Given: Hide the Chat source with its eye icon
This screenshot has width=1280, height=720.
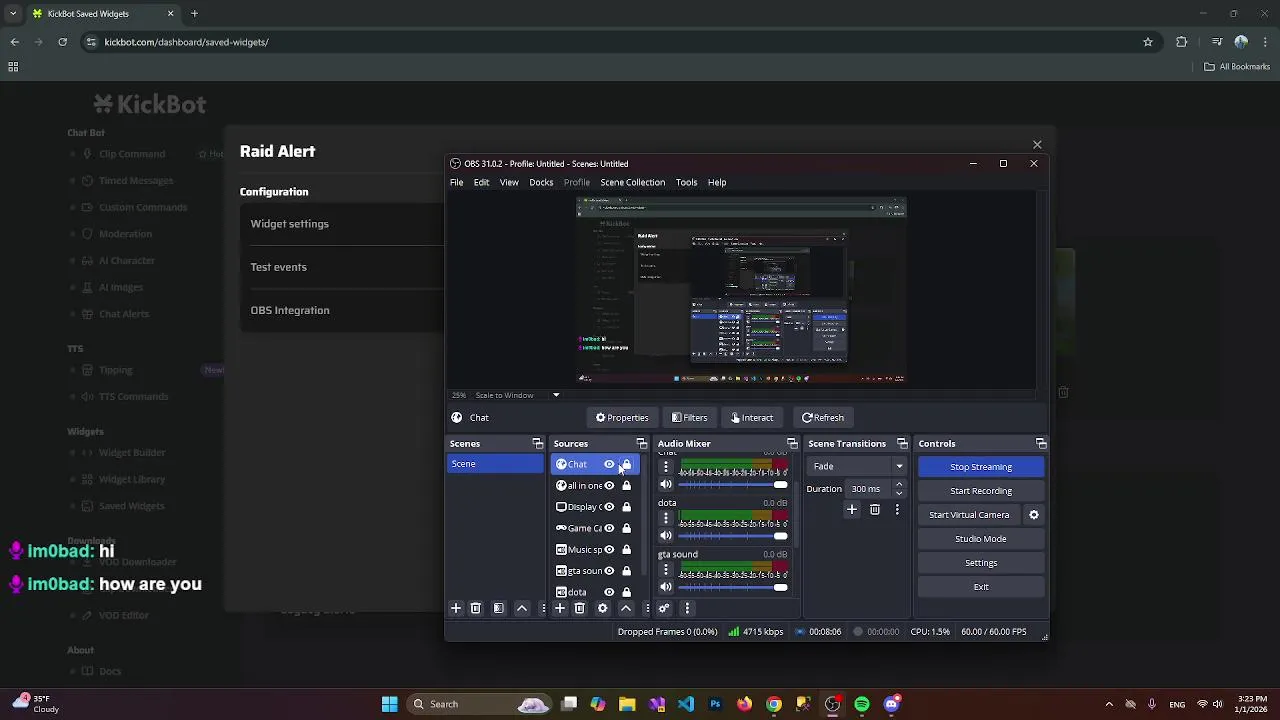Looking at the screenshot, I should (609, 464).
